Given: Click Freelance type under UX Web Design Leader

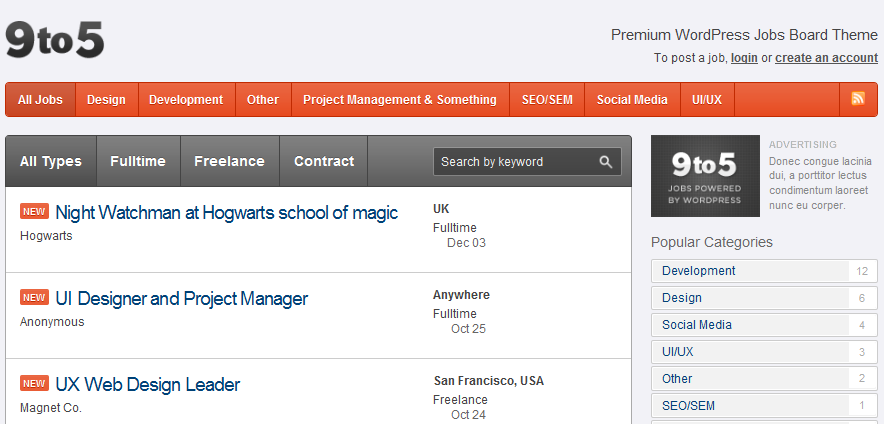Looking at the screenshot, I should pos(460,400).
